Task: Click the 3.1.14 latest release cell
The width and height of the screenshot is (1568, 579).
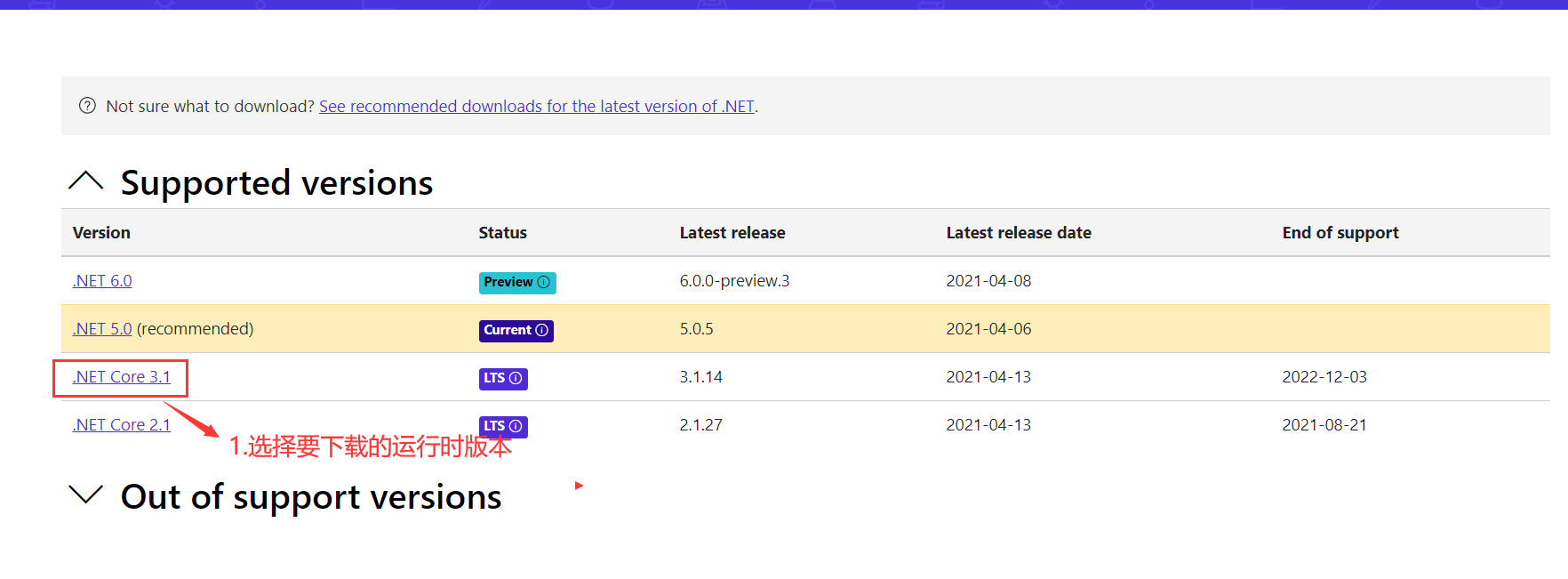Action: [701, 377]
